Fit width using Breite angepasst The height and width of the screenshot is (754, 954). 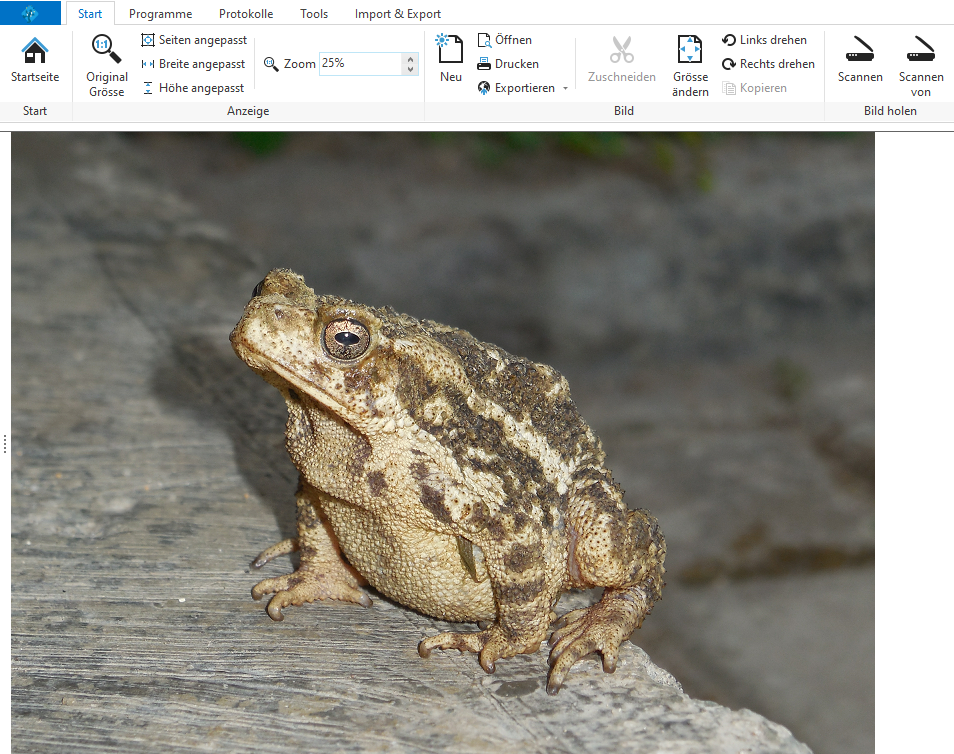[x=193, y=64]
